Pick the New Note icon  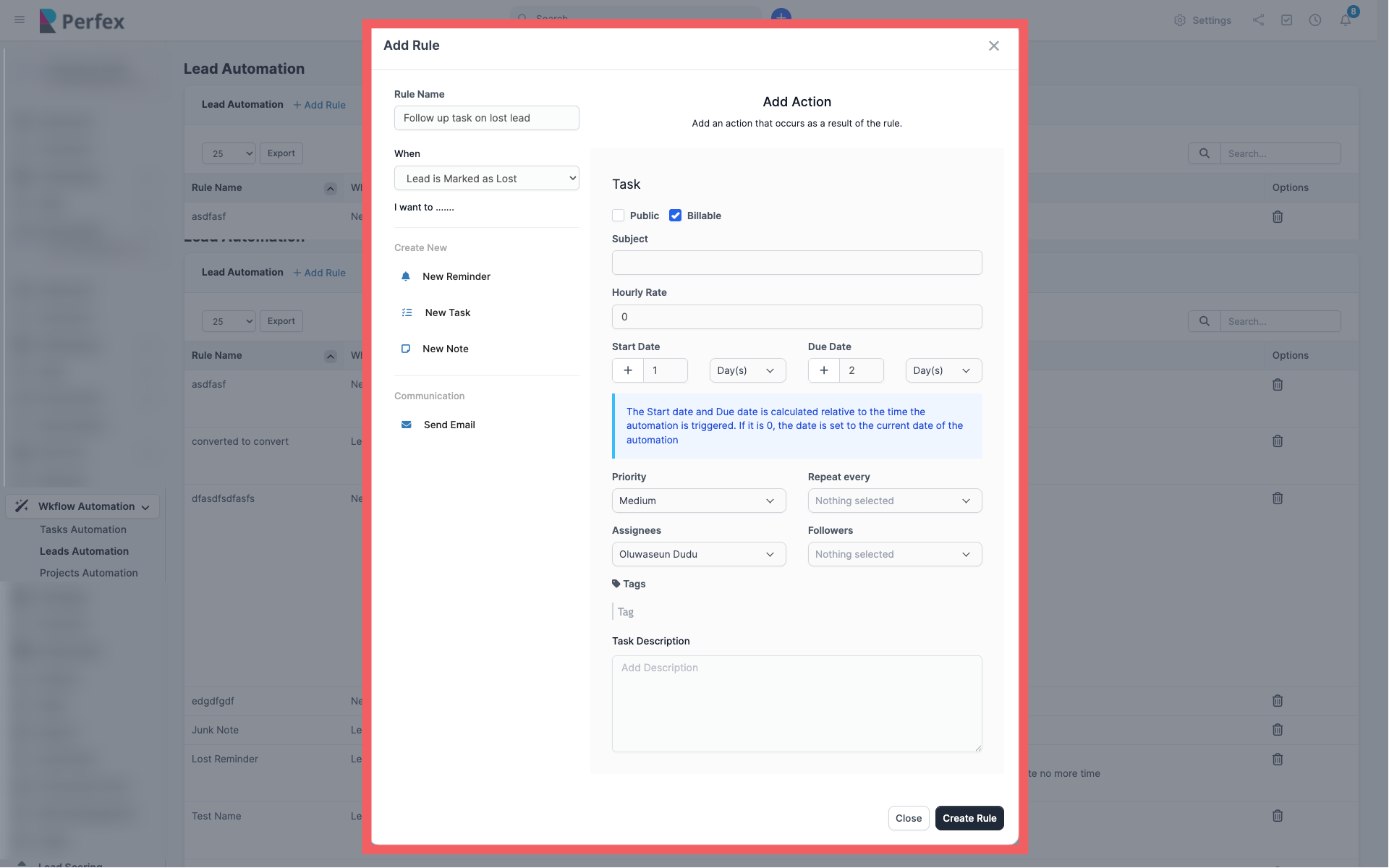(x=407, y=349)
